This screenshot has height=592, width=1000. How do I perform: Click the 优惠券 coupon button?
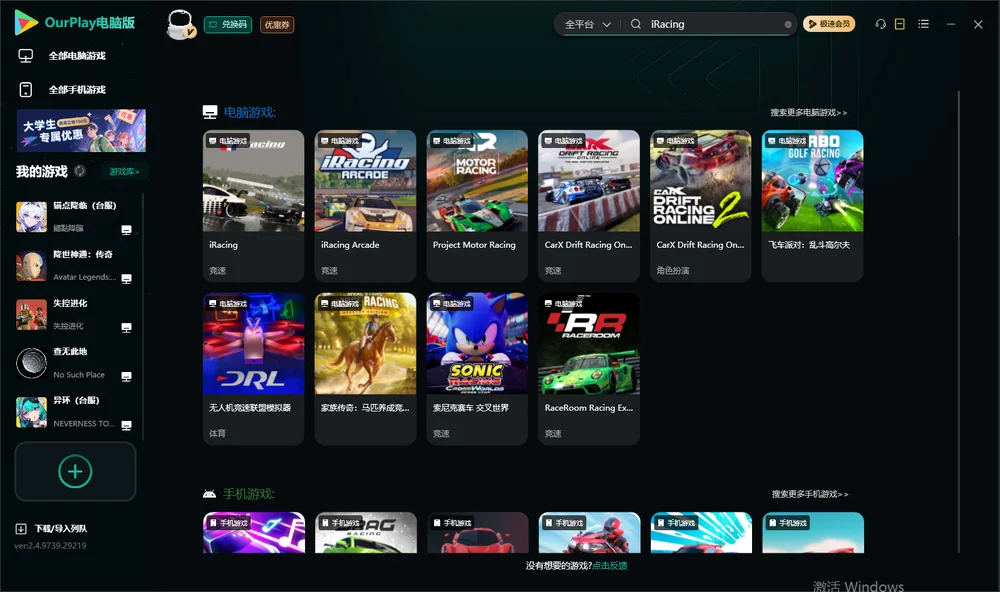point(277,24)
